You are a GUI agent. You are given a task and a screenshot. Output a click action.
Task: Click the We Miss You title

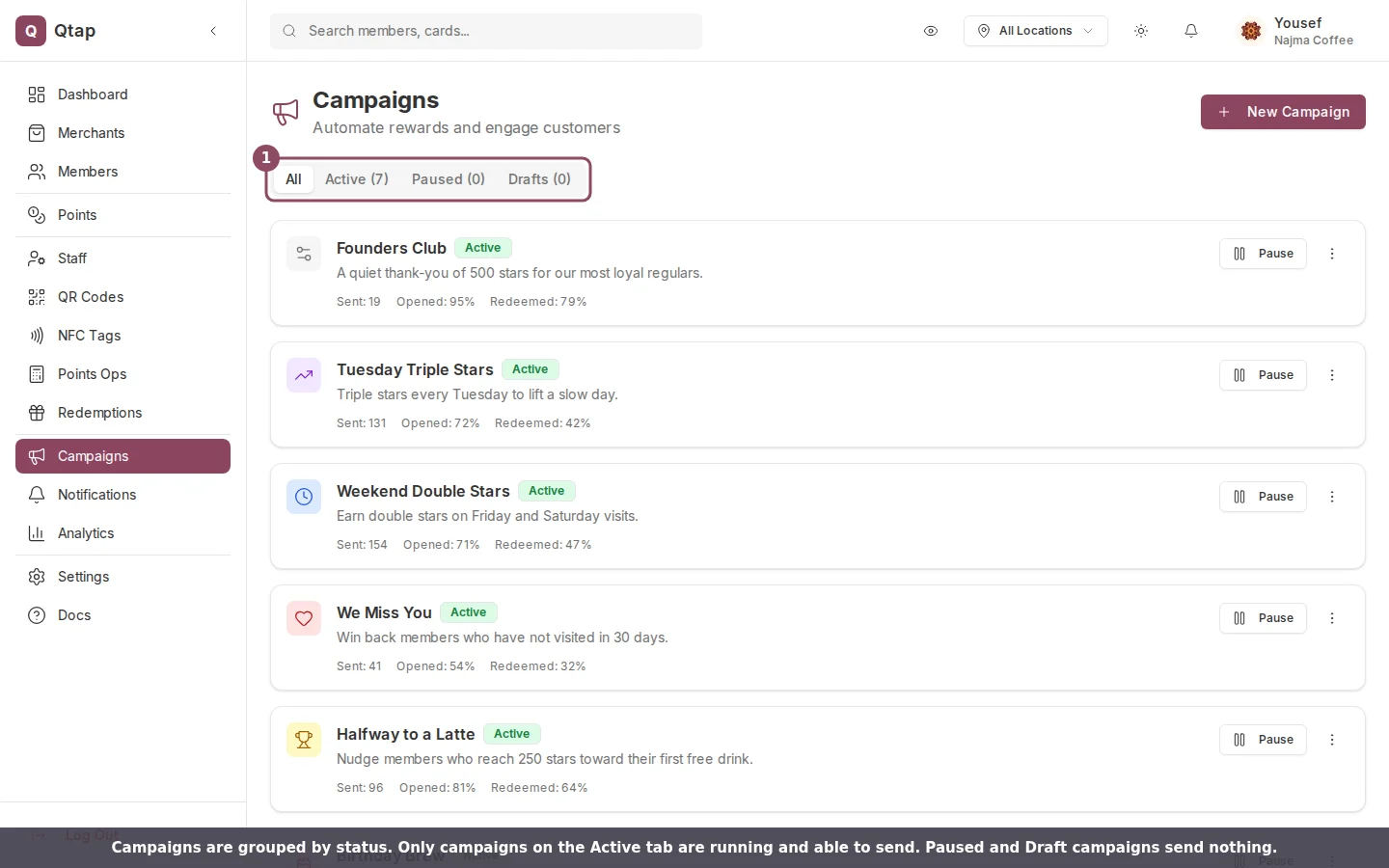point(384,612)
